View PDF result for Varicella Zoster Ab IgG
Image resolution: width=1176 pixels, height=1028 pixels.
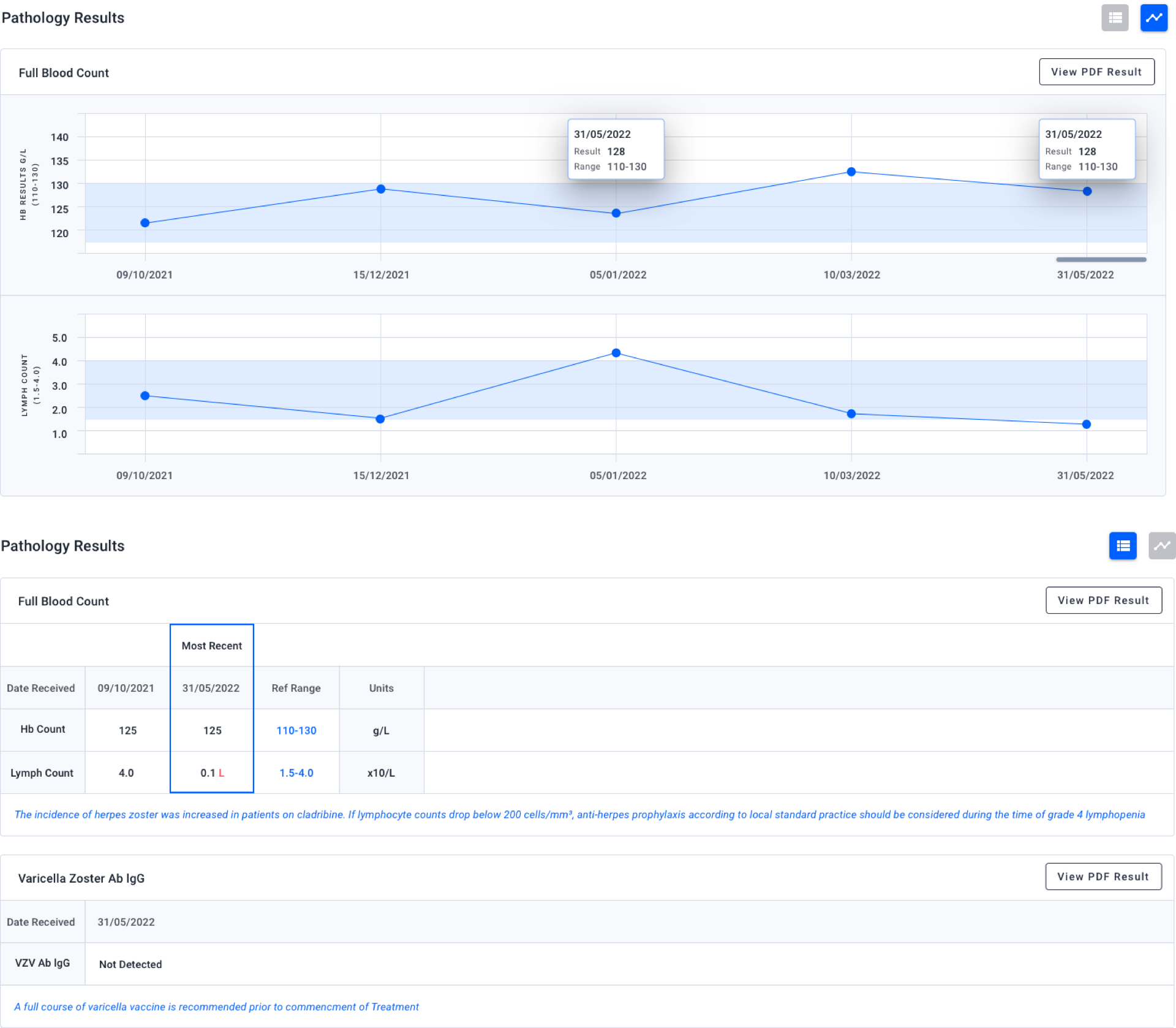(1103, 877)
